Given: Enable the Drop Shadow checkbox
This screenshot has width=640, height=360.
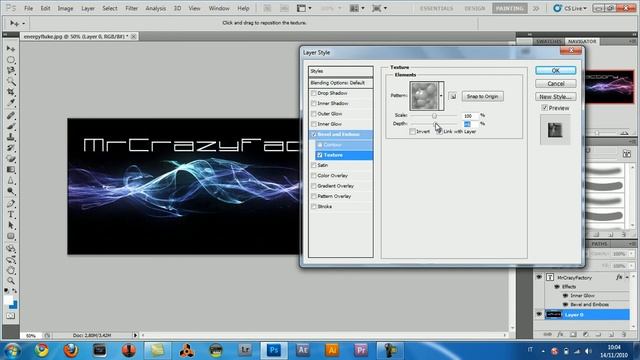Looking at the screenshot, I should pos(313,93).
